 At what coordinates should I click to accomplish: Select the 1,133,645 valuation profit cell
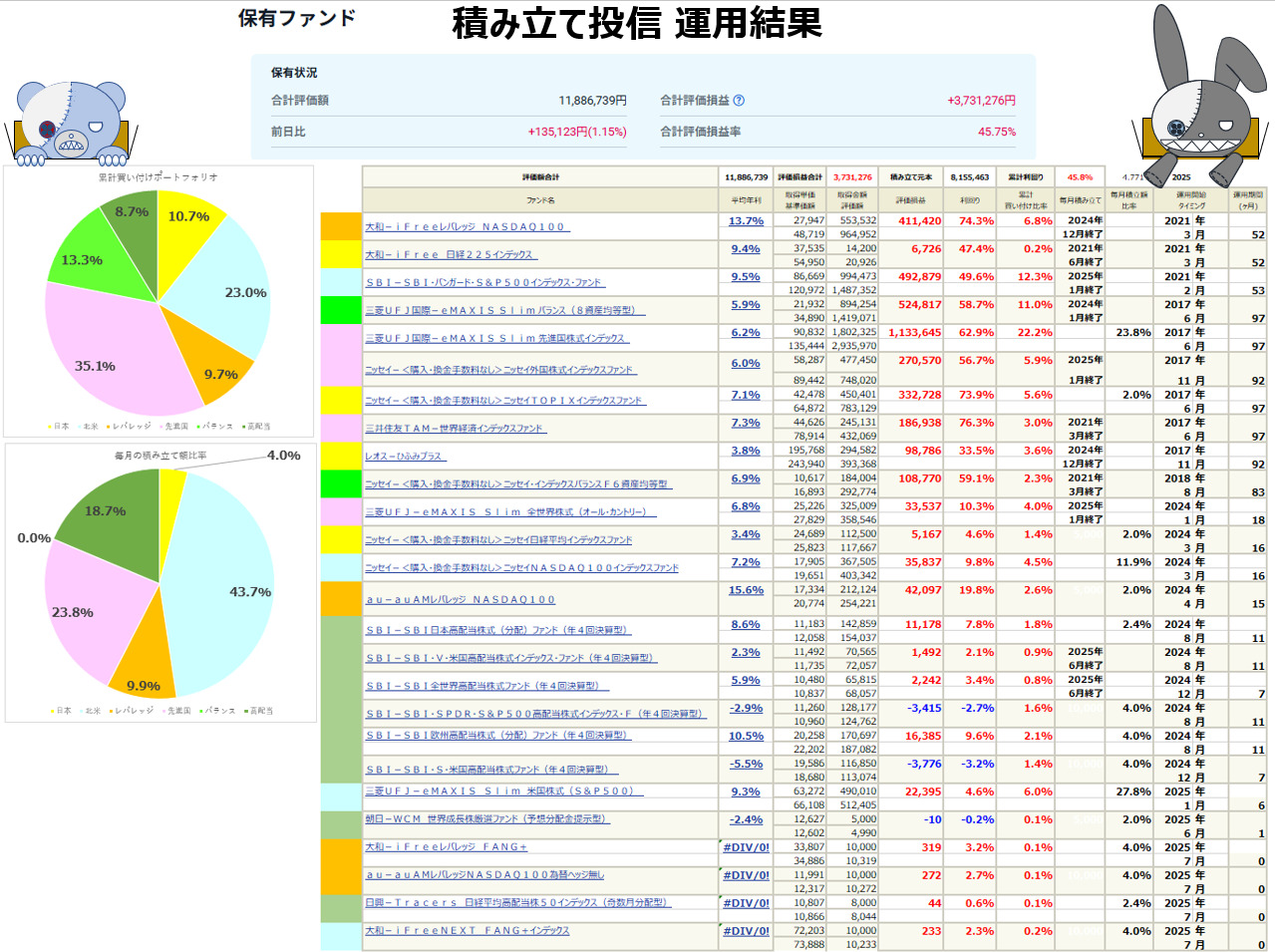(x=911, y=333)
